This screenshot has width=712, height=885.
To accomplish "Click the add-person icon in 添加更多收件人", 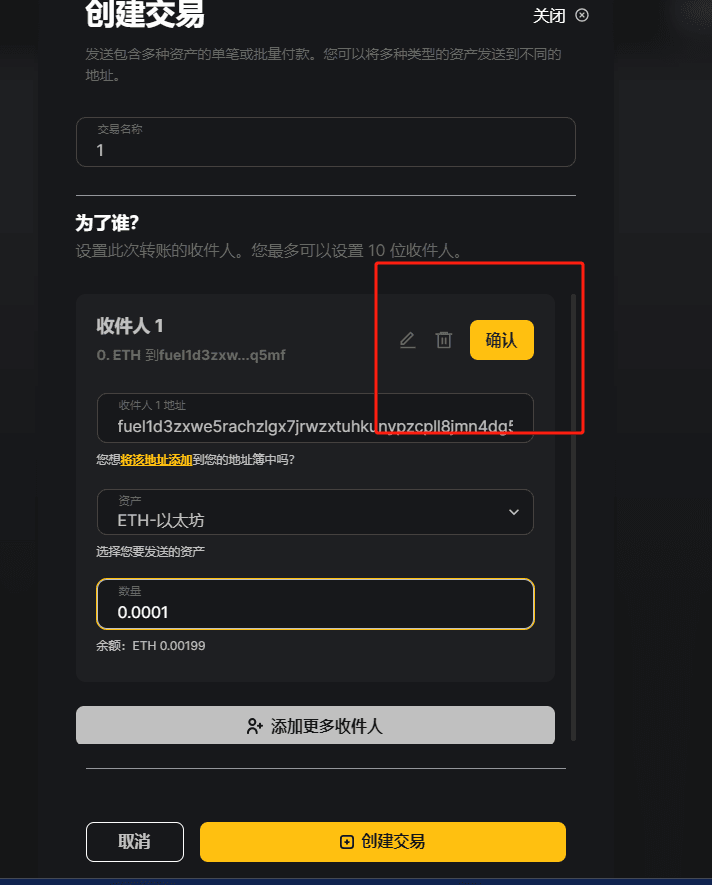I will pos(255,726).
